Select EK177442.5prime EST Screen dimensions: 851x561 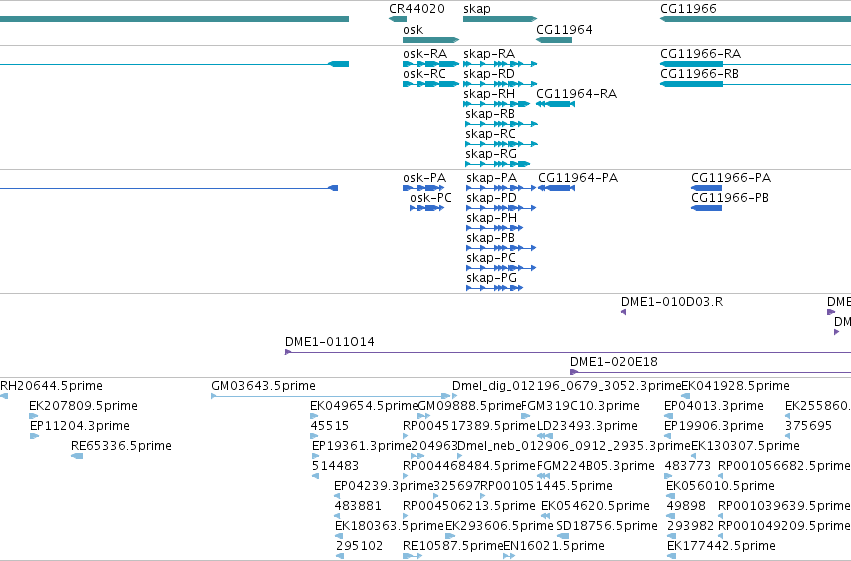pyautogui.click(x=671, y=556)
